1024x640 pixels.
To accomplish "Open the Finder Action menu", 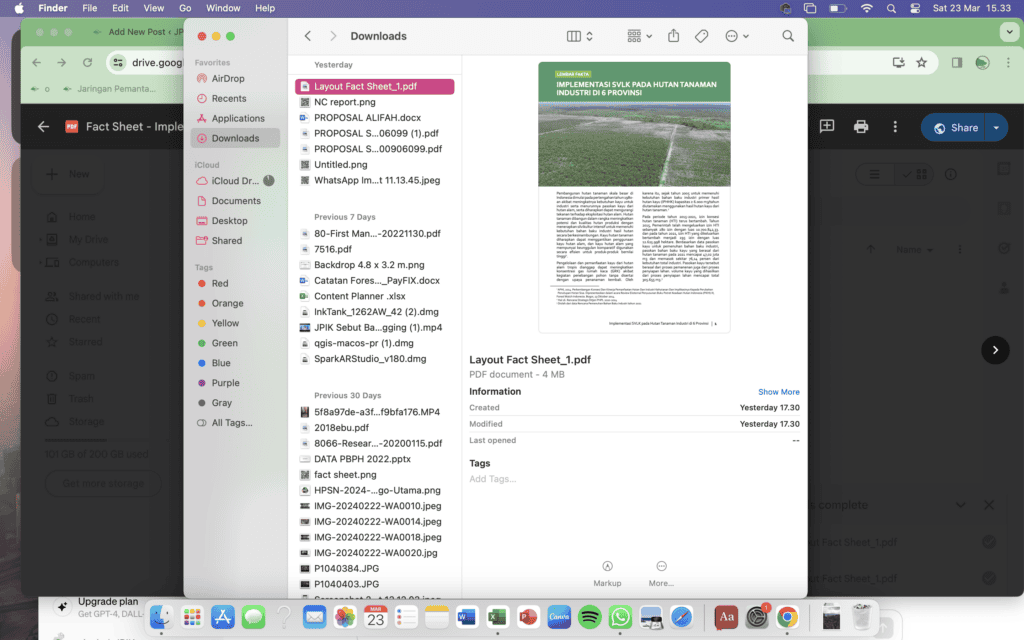I will pyautogui.click(x=737, y=37).
